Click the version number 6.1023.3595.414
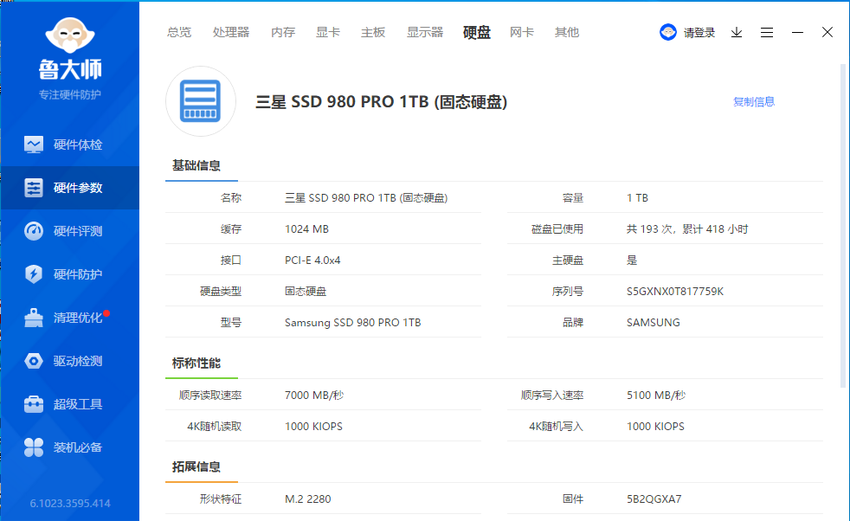The image size is (850, 521). (70, 503)
